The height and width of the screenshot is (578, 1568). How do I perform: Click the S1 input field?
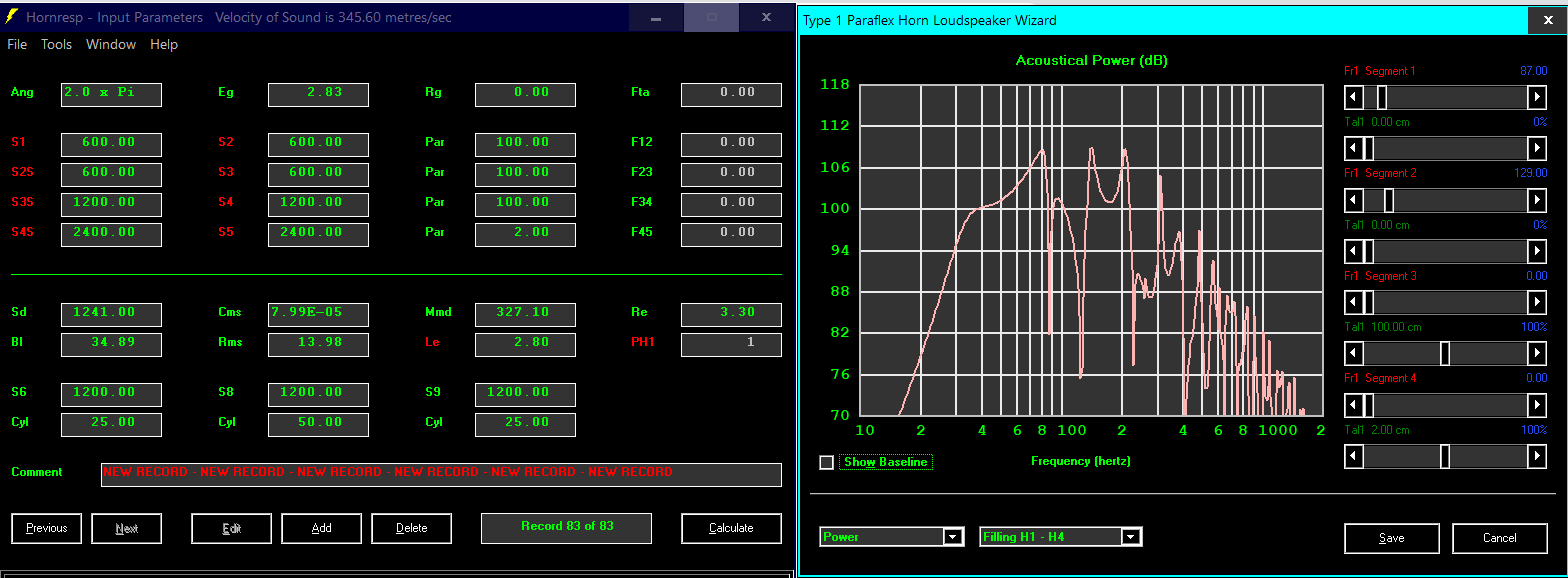point(111,144)
